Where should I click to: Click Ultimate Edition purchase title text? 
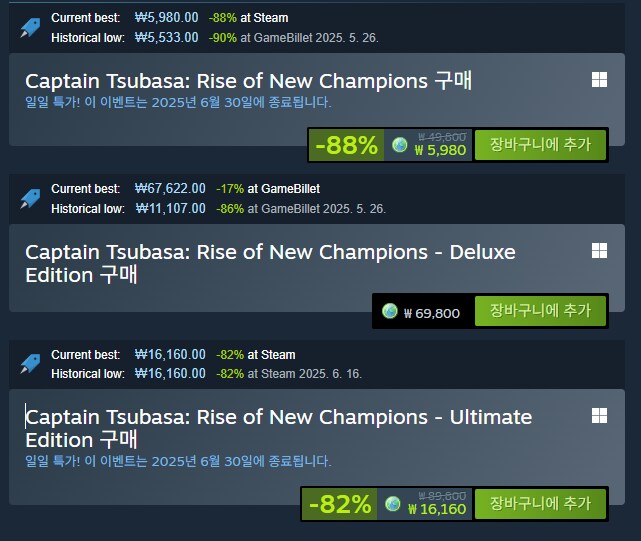pyautogui.click(x=278, y=428)
